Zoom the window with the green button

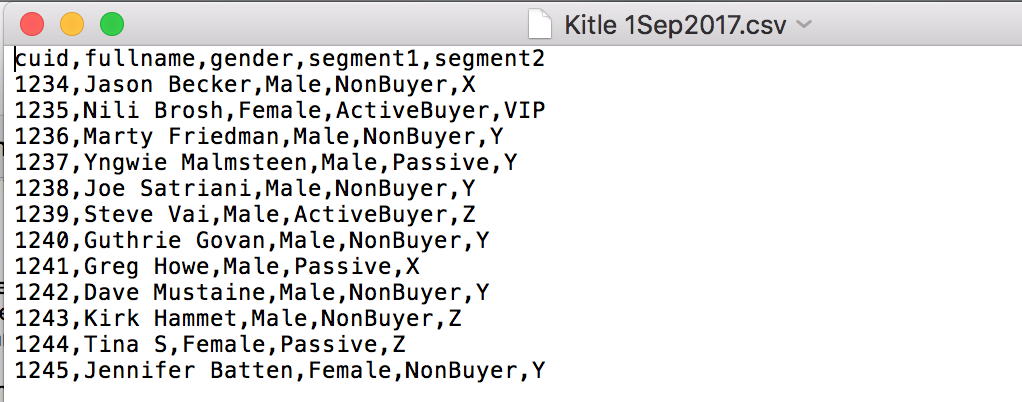point(111,25)
